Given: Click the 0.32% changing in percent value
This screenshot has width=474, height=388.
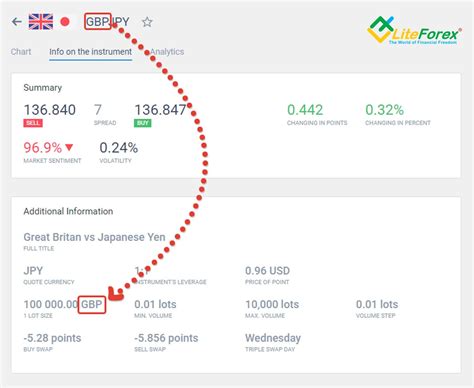Looking at the screenshot, I should point(384,110).
